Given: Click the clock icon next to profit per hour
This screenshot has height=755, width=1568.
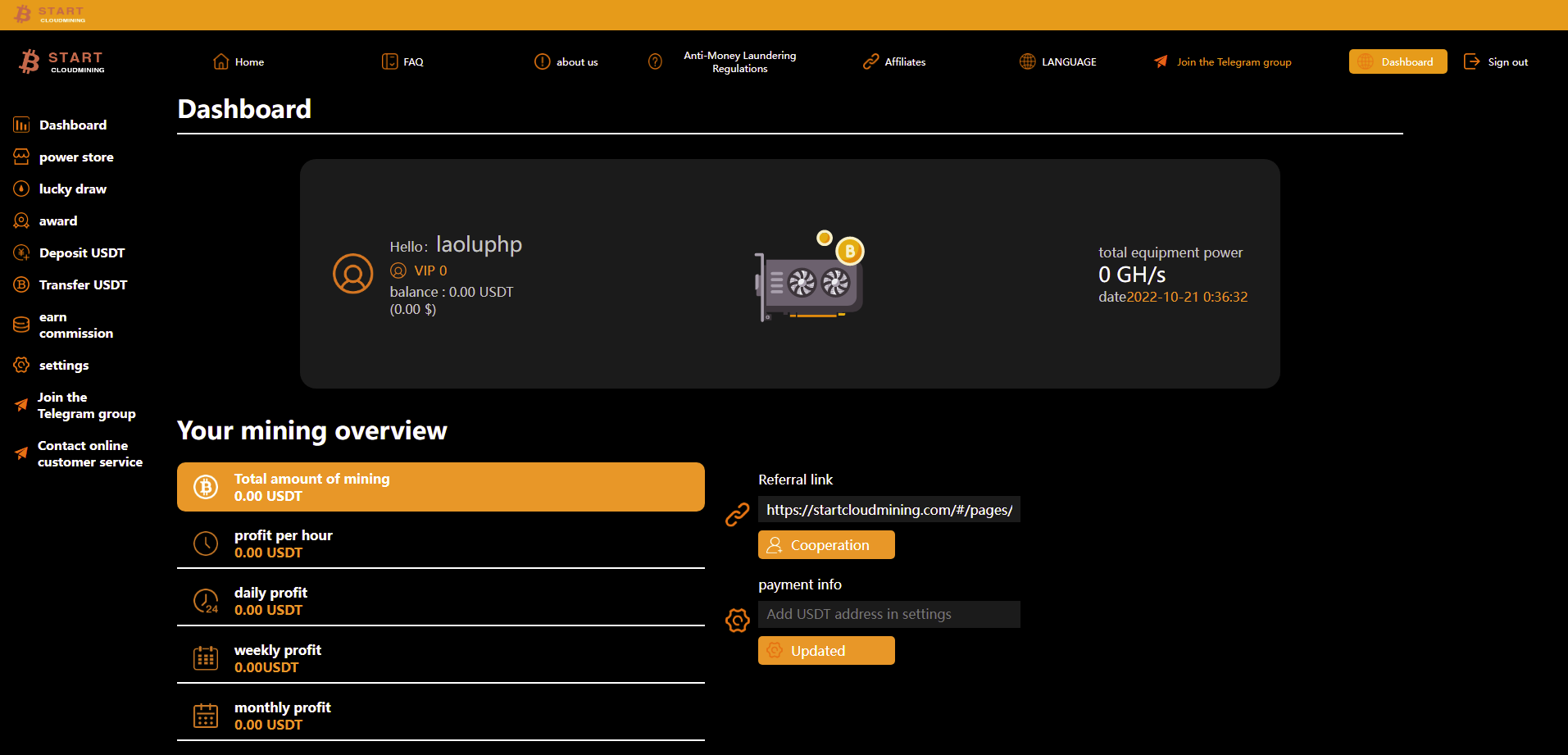Looking at the screenshot, I should click(206, 544).
